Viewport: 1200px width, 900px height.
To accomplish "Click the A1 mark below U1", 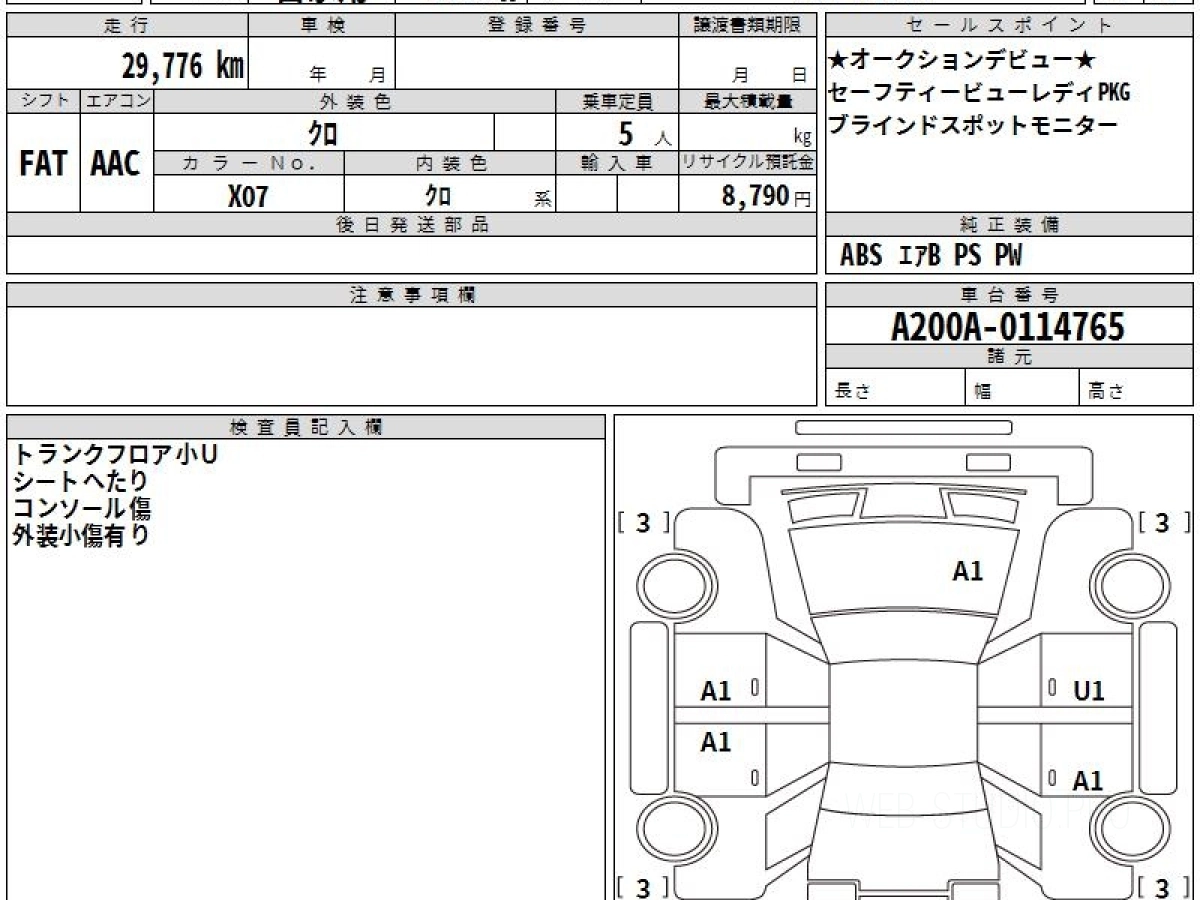I will click(1088, 781).
